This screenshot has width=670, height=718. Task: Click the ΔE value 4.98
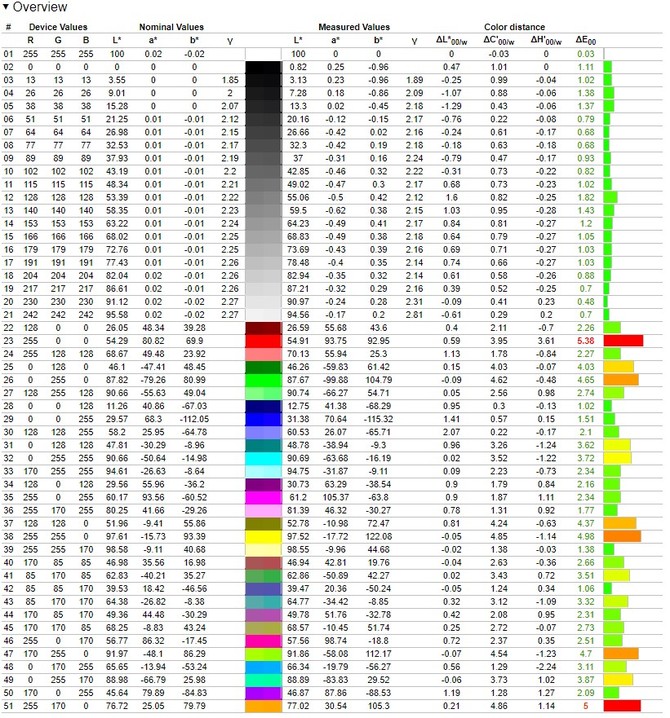[586, 537]
